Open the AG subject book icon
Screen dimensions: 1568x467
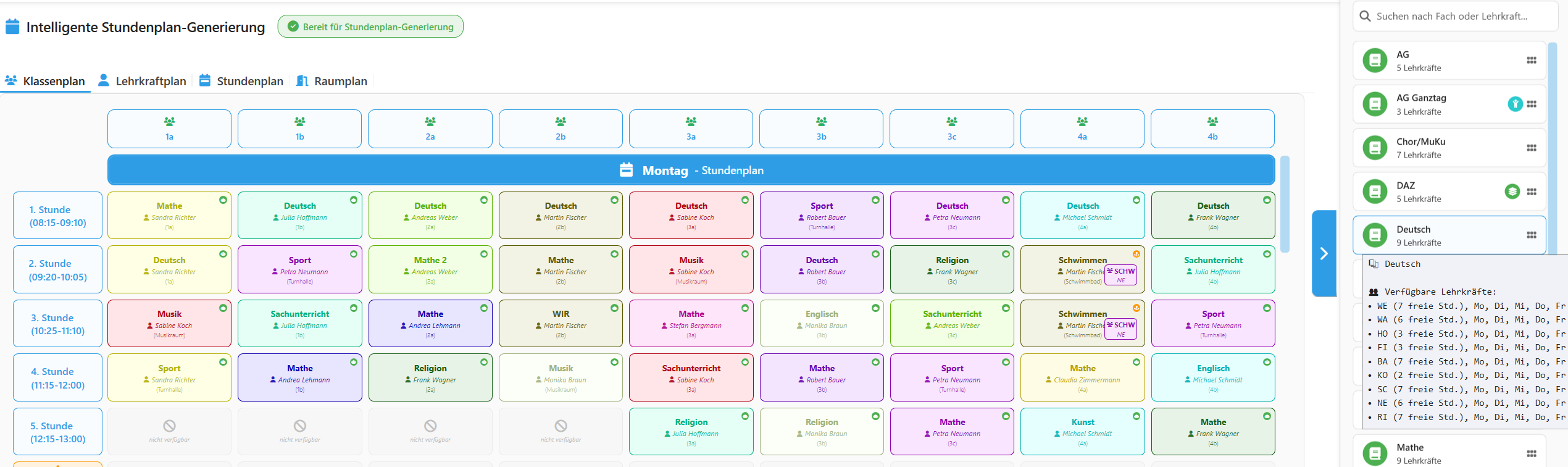[1375, 61]
